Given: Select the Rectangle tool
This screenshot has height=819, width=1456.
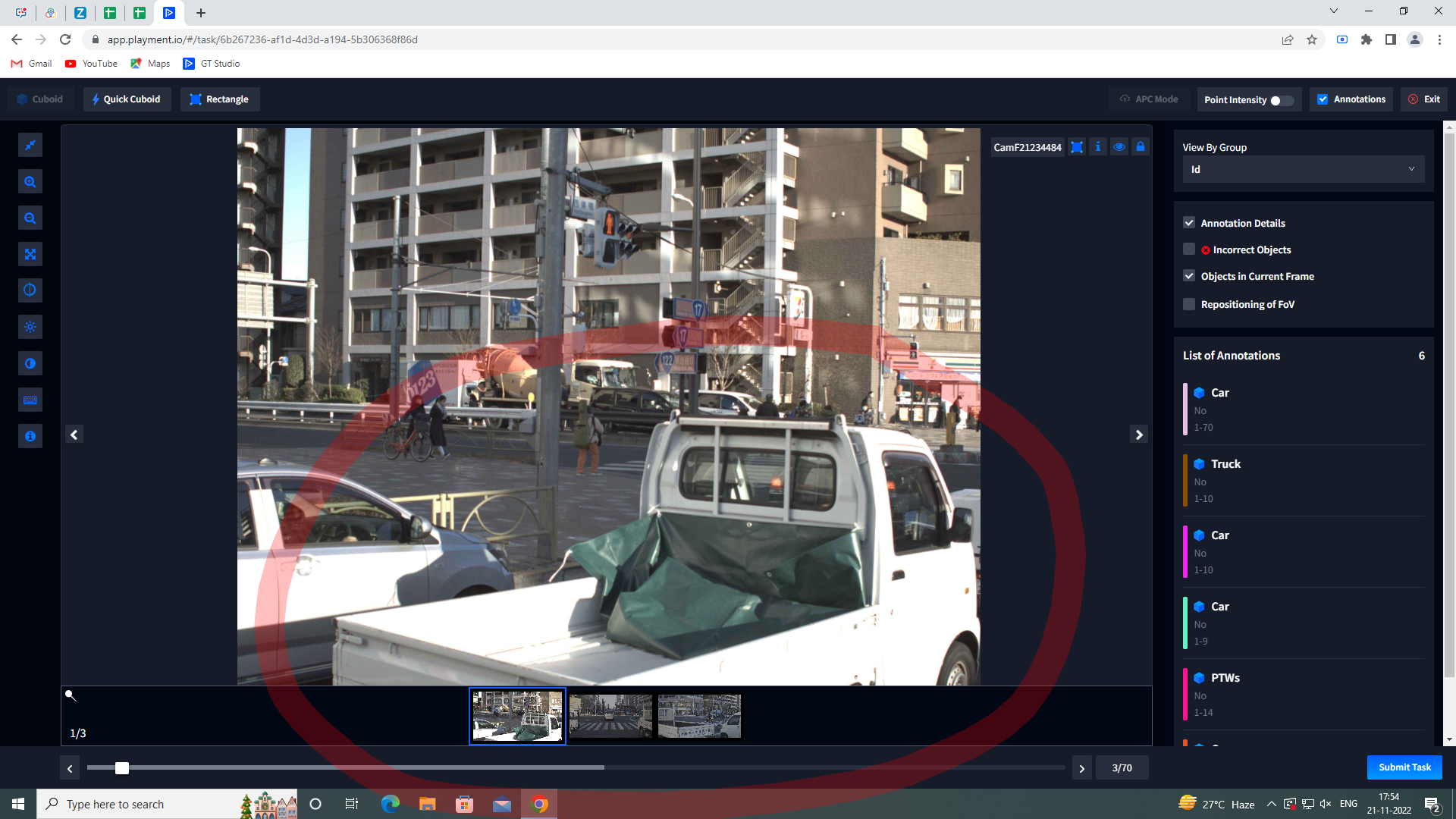Looking at the screenshot, I should (x=219, y=99).
